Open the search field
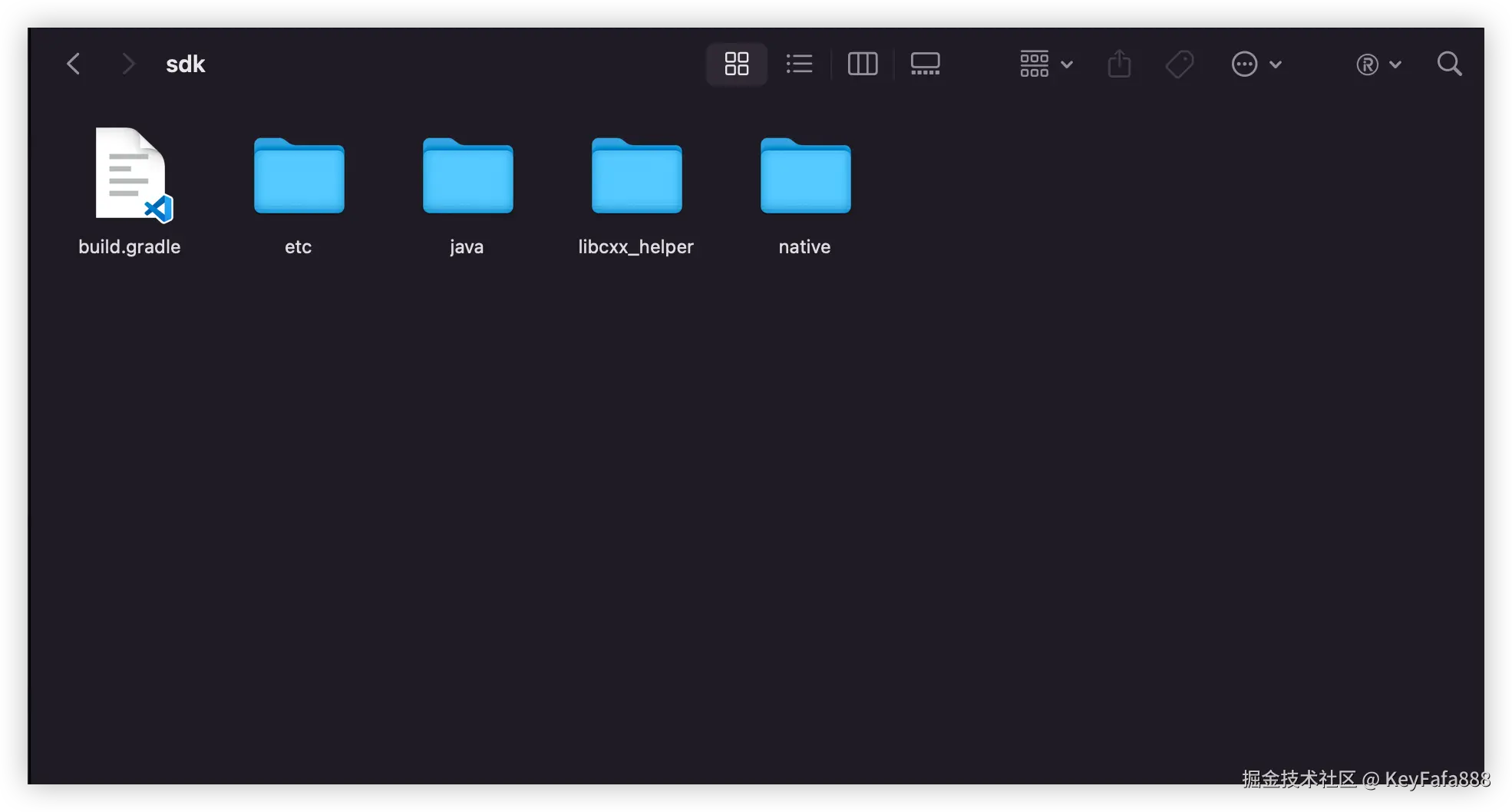 tap(1448, 64)
